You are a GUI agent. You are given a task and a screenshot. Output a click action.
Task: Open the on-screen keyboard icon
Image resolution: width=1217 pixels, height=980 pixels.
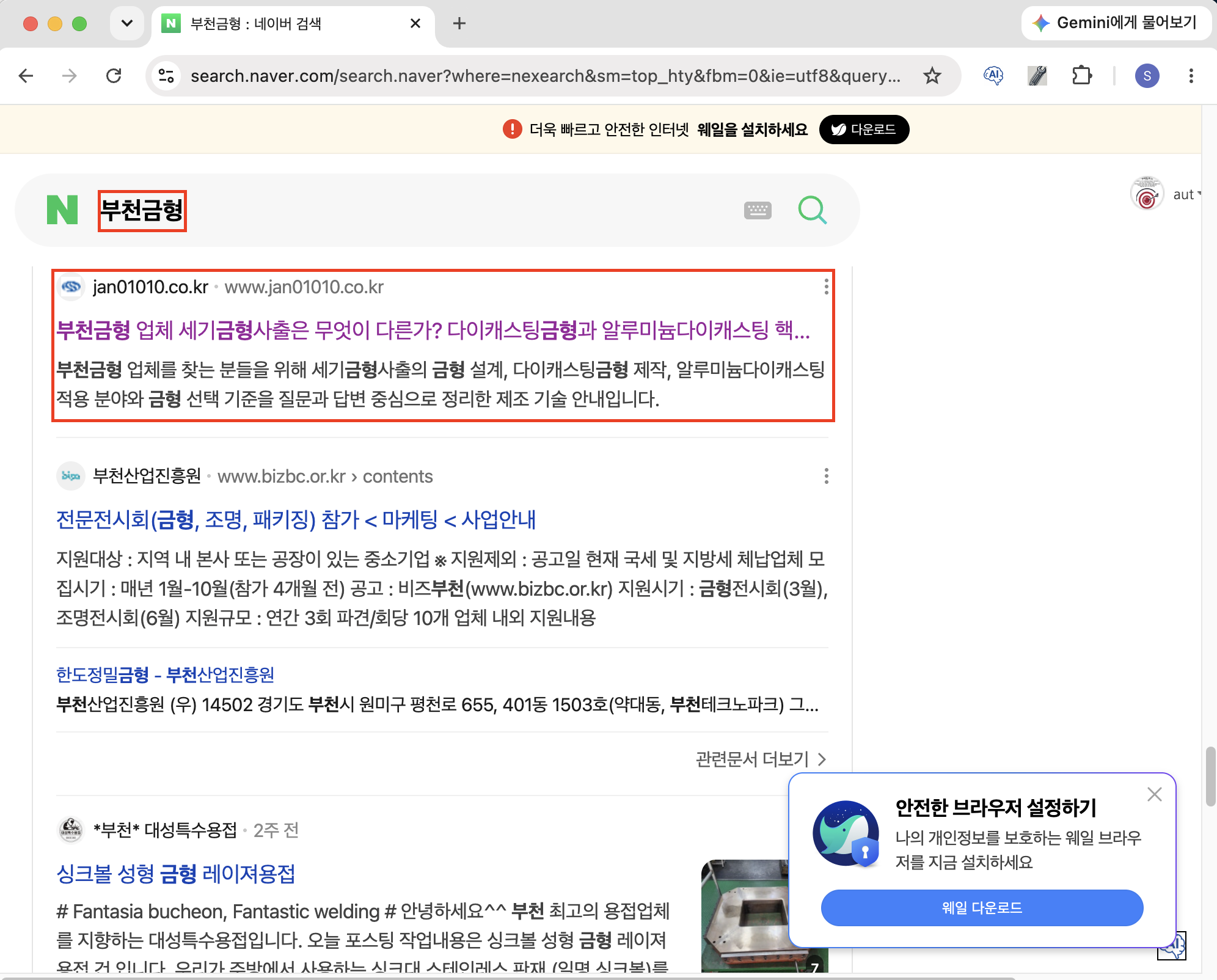758,210
